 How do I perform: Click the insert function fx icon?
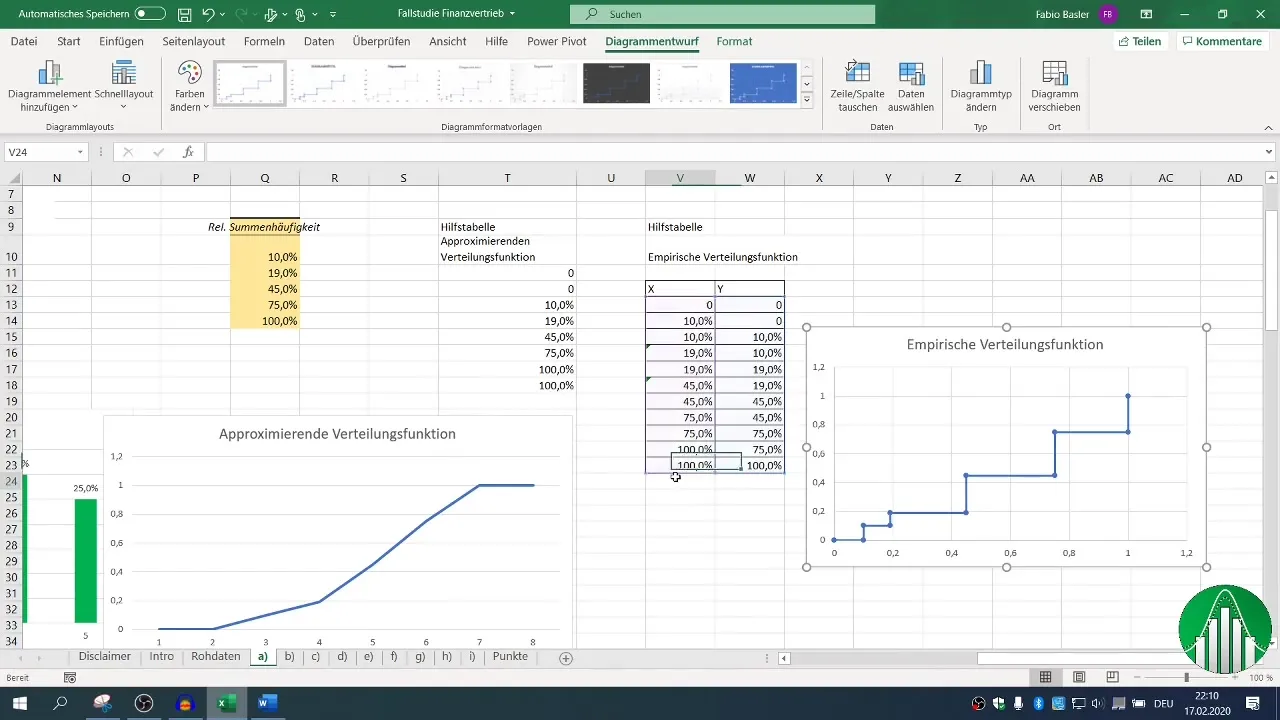187,152
